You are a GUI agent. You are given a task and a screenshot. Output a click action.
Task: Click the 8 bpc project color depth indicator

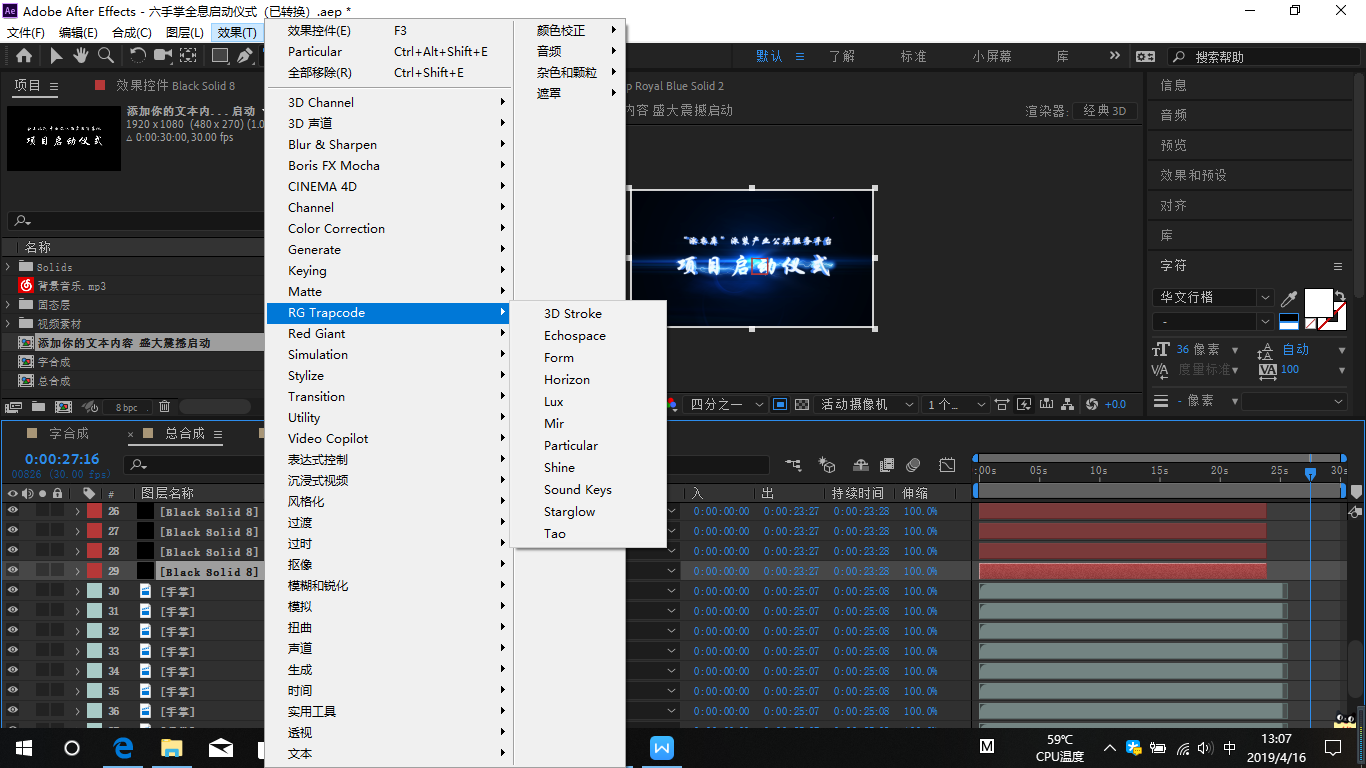click(x=126, y=406)
